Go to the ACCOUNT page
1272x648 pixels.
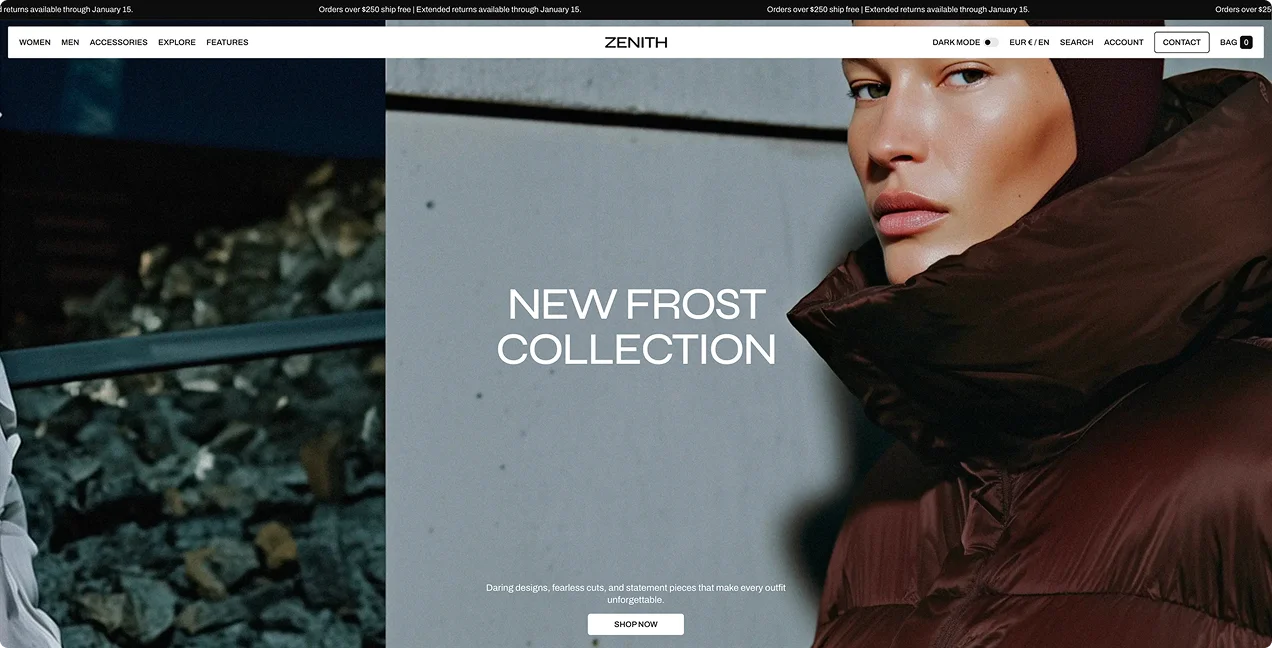click(1124, 42)
